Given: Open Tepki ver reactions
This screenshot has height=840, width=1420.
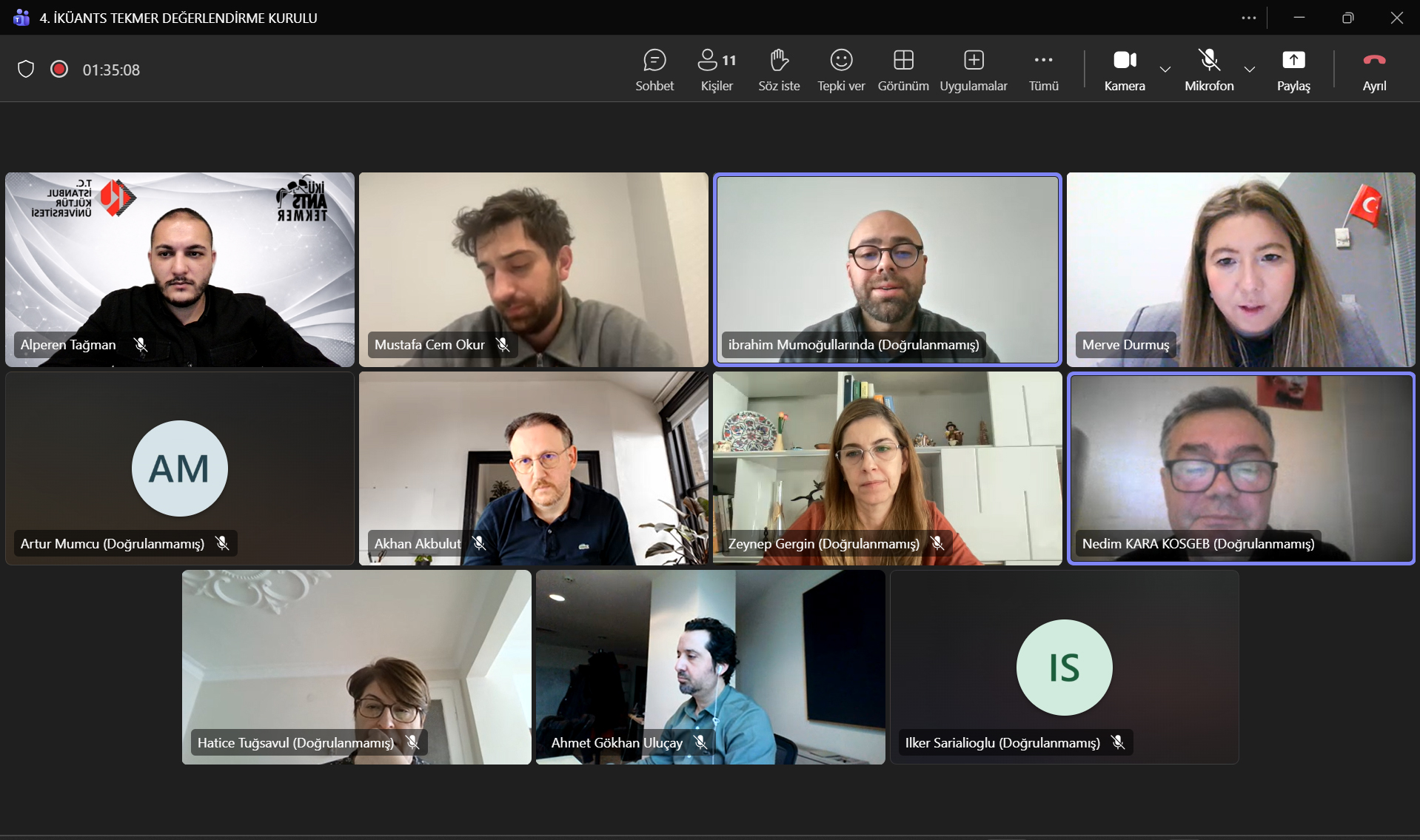Looking at the screenshot, I should point(841,70).
